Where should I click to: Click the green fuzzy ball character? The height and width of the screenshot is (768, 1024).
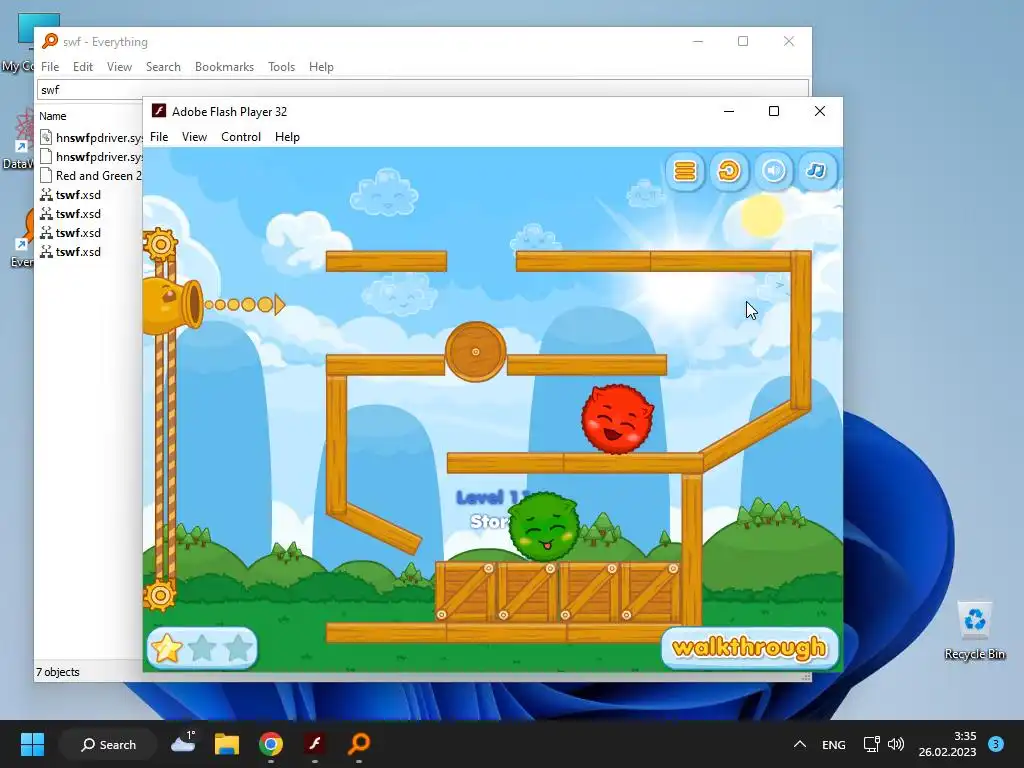(543, 527)
